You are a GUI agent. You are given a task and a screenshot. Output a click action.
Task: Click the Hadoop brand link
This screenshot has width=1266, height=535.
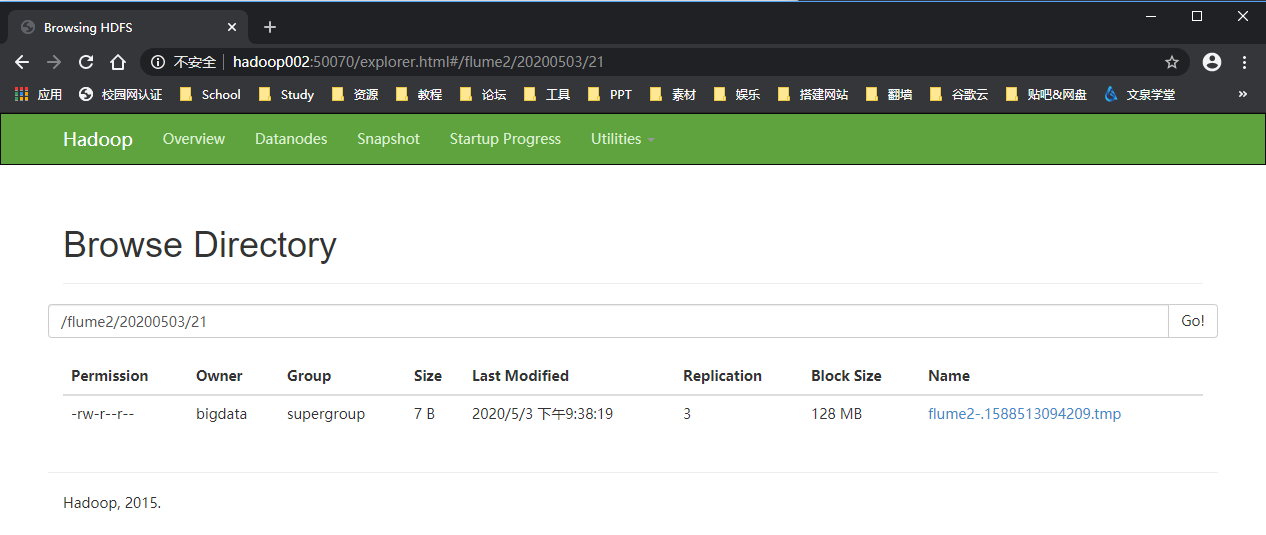tap(98, 139)
